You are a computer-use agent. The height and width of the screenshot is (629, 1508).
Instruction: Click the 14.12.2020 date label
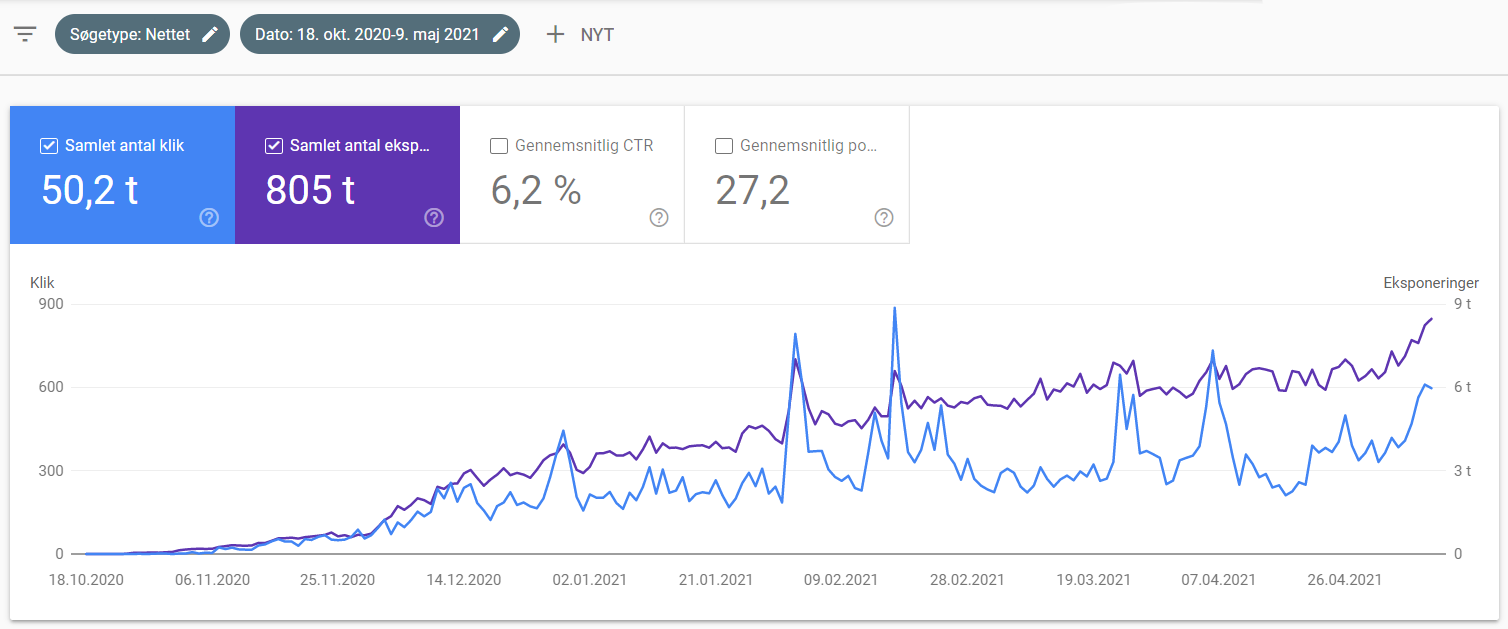click(x=463, y=579)
